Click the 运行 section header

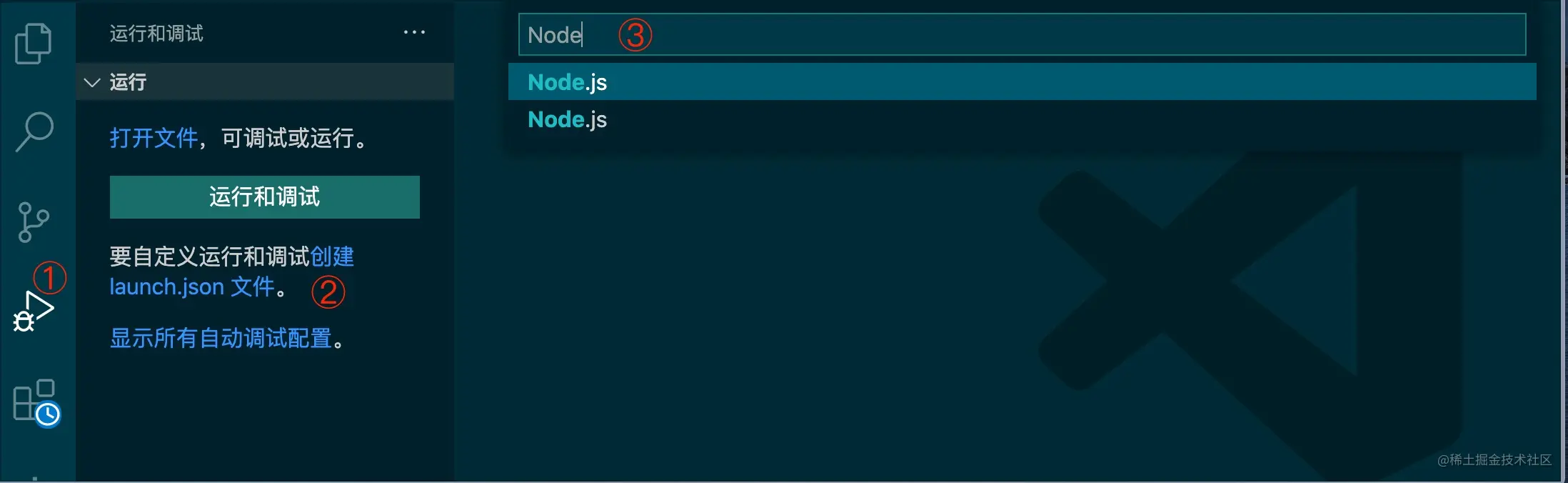265,81
